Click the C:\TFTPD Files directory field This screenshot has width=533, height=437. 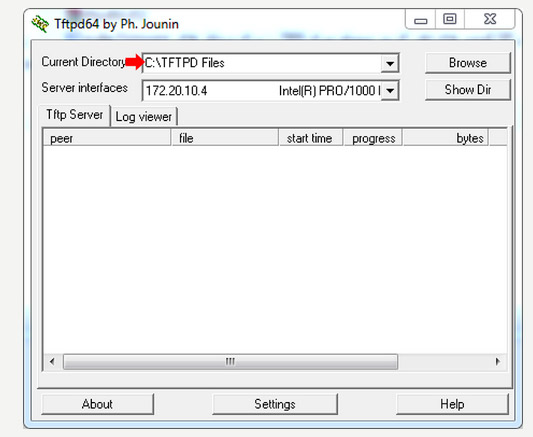click(262, 63)
